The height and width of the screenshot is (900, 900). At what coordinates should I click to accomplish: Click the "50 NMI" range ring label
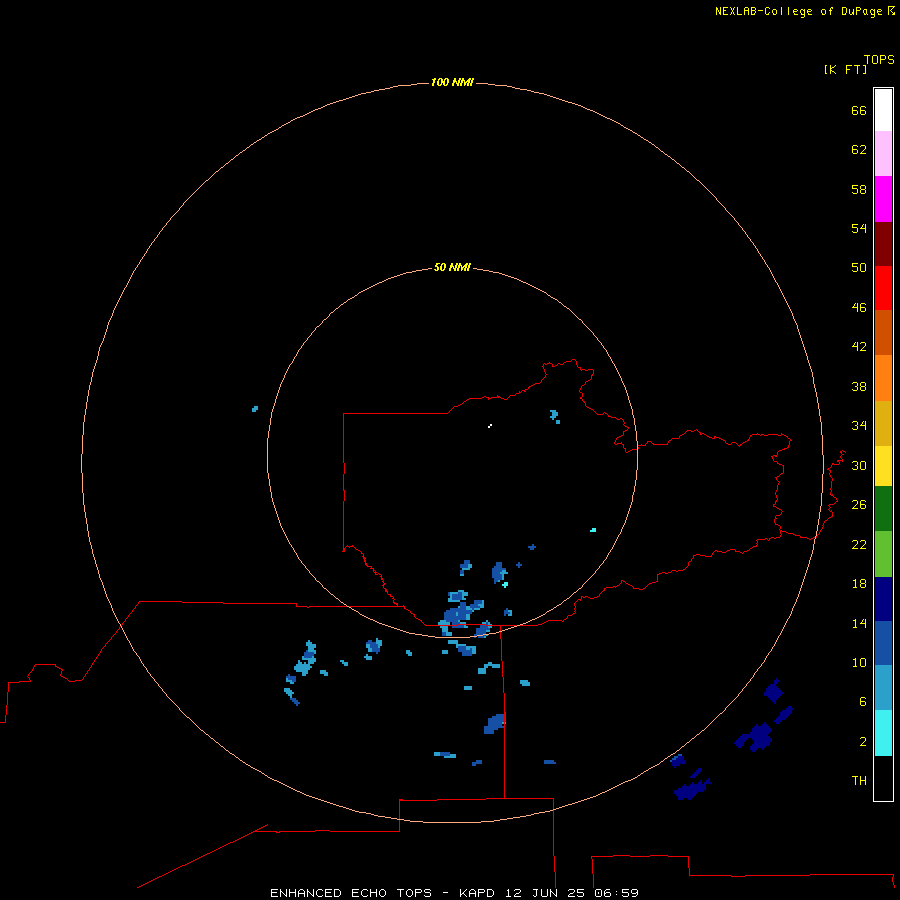(452, 267)
